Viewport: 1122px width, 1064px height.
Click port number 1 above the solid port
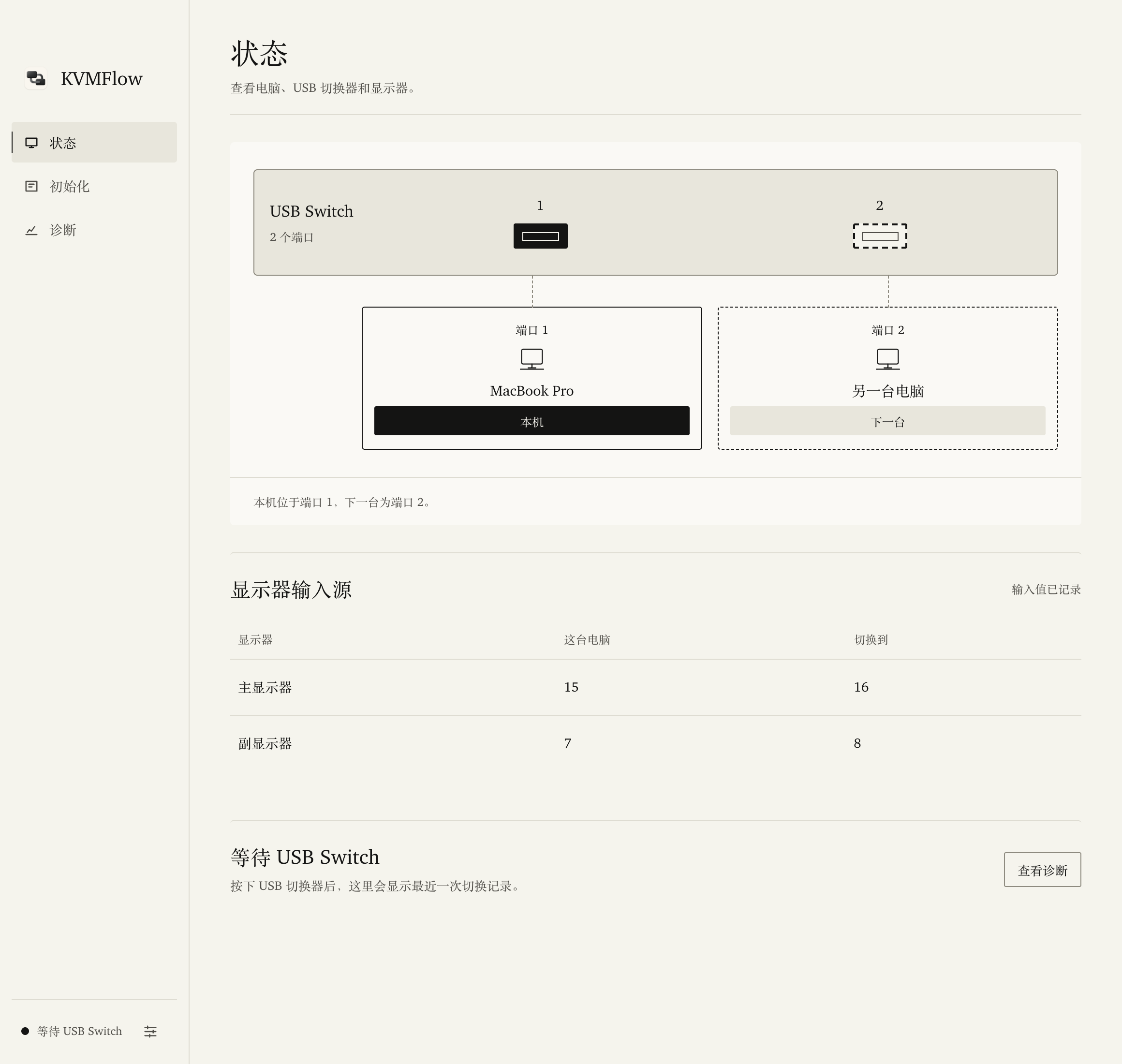pyautogui.click(x=540, y=206)
